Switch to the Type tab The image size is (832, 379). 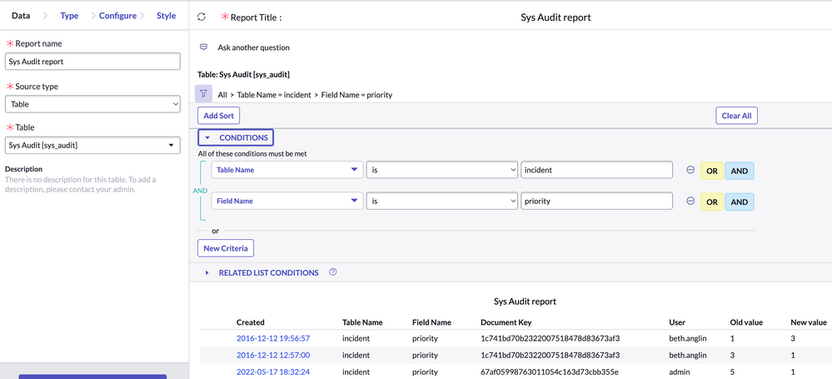click(69, 15)
